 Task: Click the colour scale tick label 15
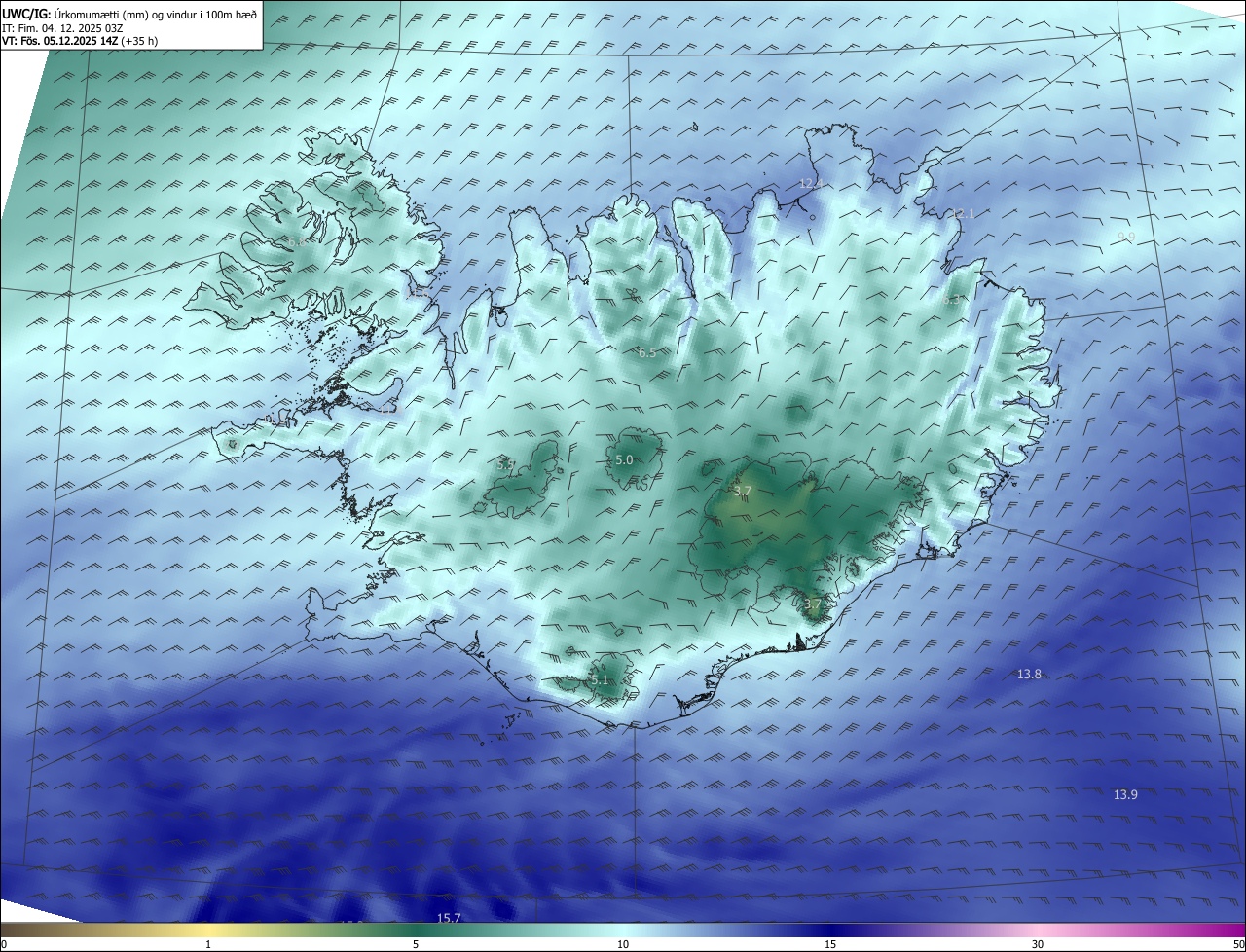[830, 944]
